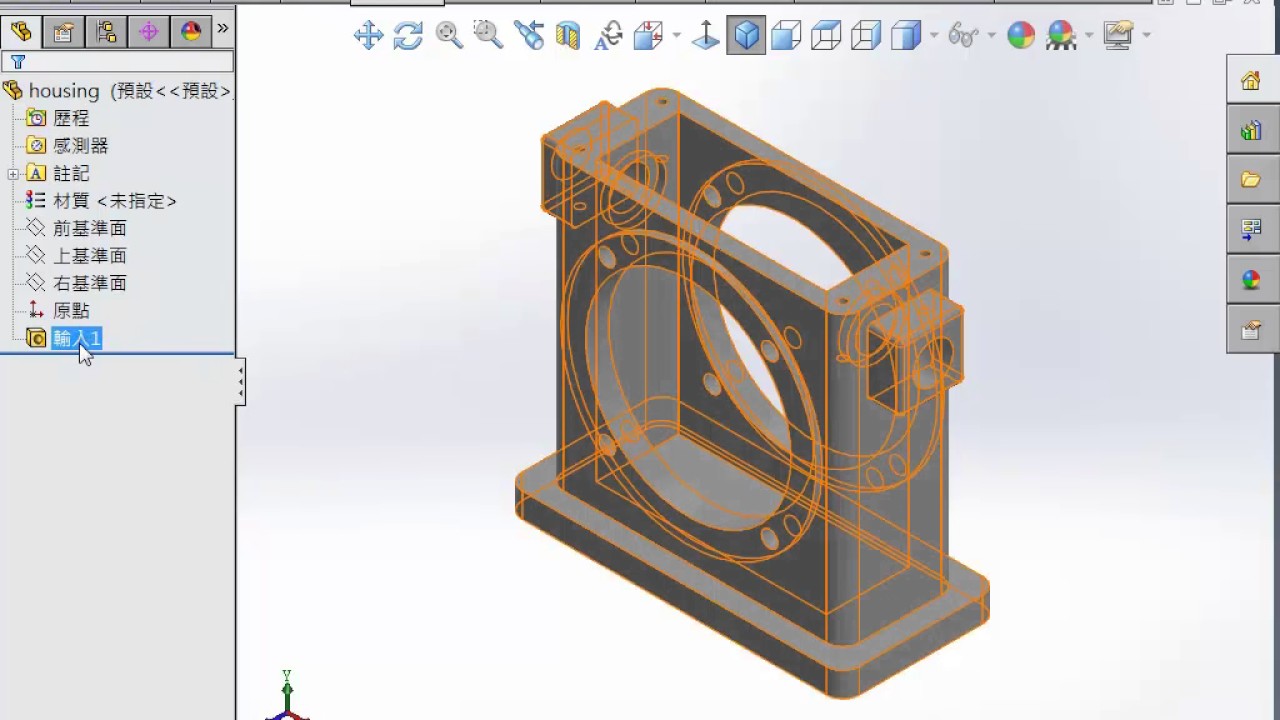Click the housing 3D model in the viewport
This screenshot has width=1280, height=720.
[x=752, y=392]
